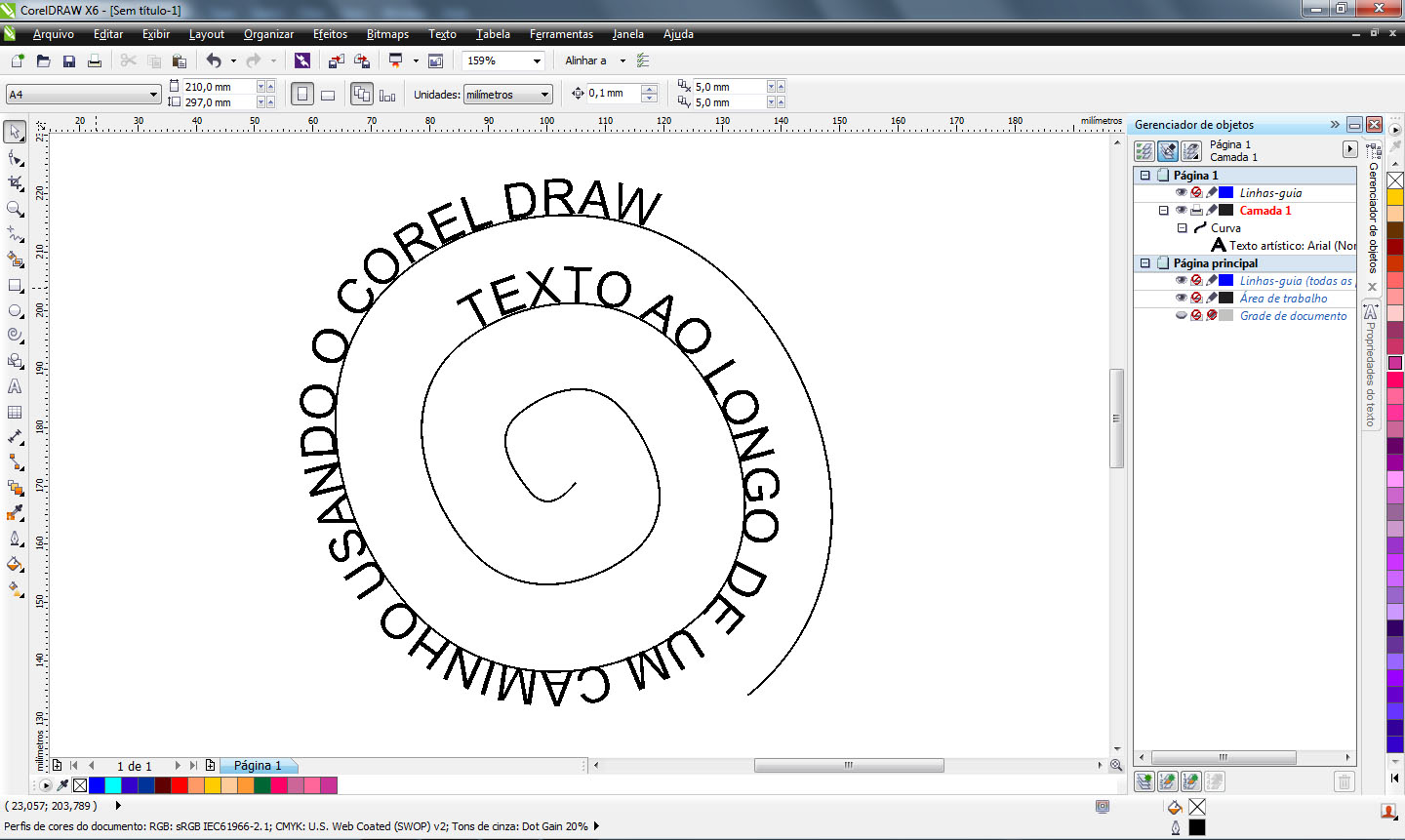Open the Unidades milímetros dropdown
Screen dimensions: 1405x840
(x=545, y=95)
